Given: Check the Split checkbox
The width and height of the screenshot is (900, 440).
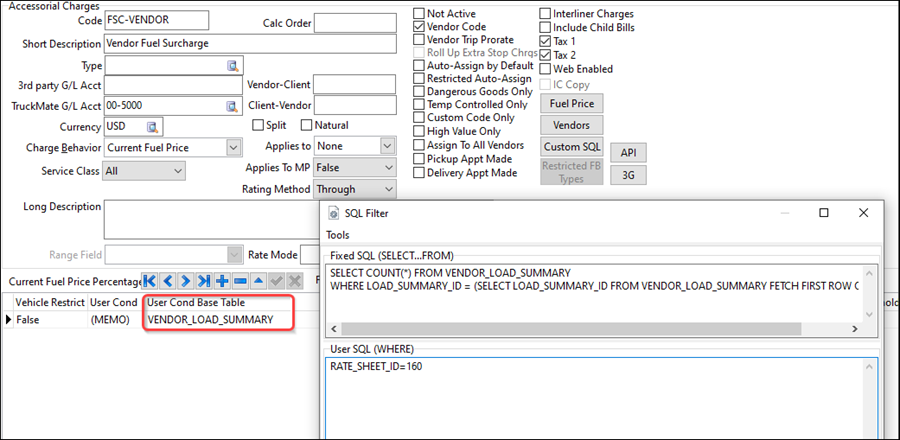Looking at the screenshot, I should coord(258,125).
